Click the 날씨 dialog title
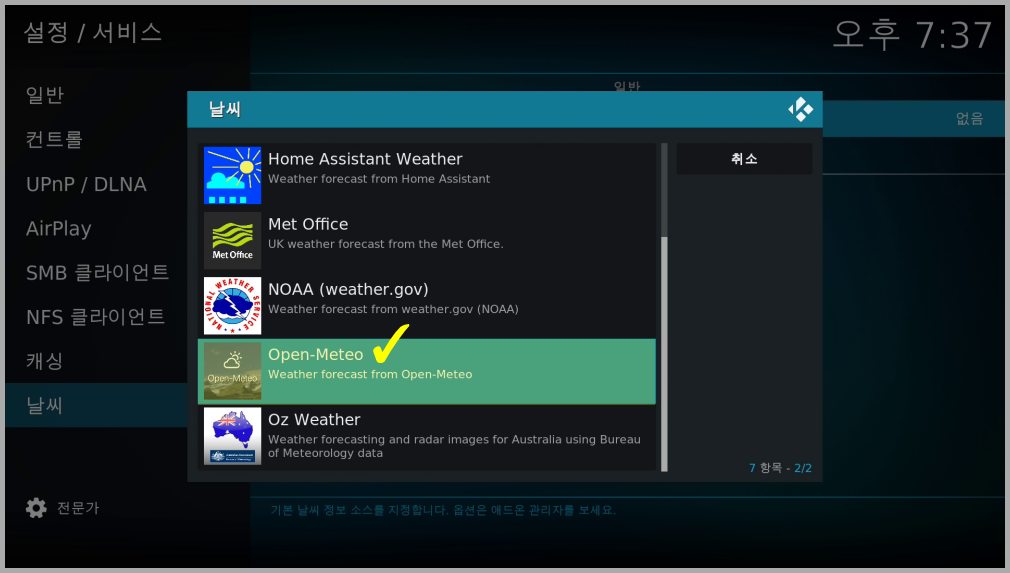This screenshot has width=1010, height=573. click(x=225, y=109)
